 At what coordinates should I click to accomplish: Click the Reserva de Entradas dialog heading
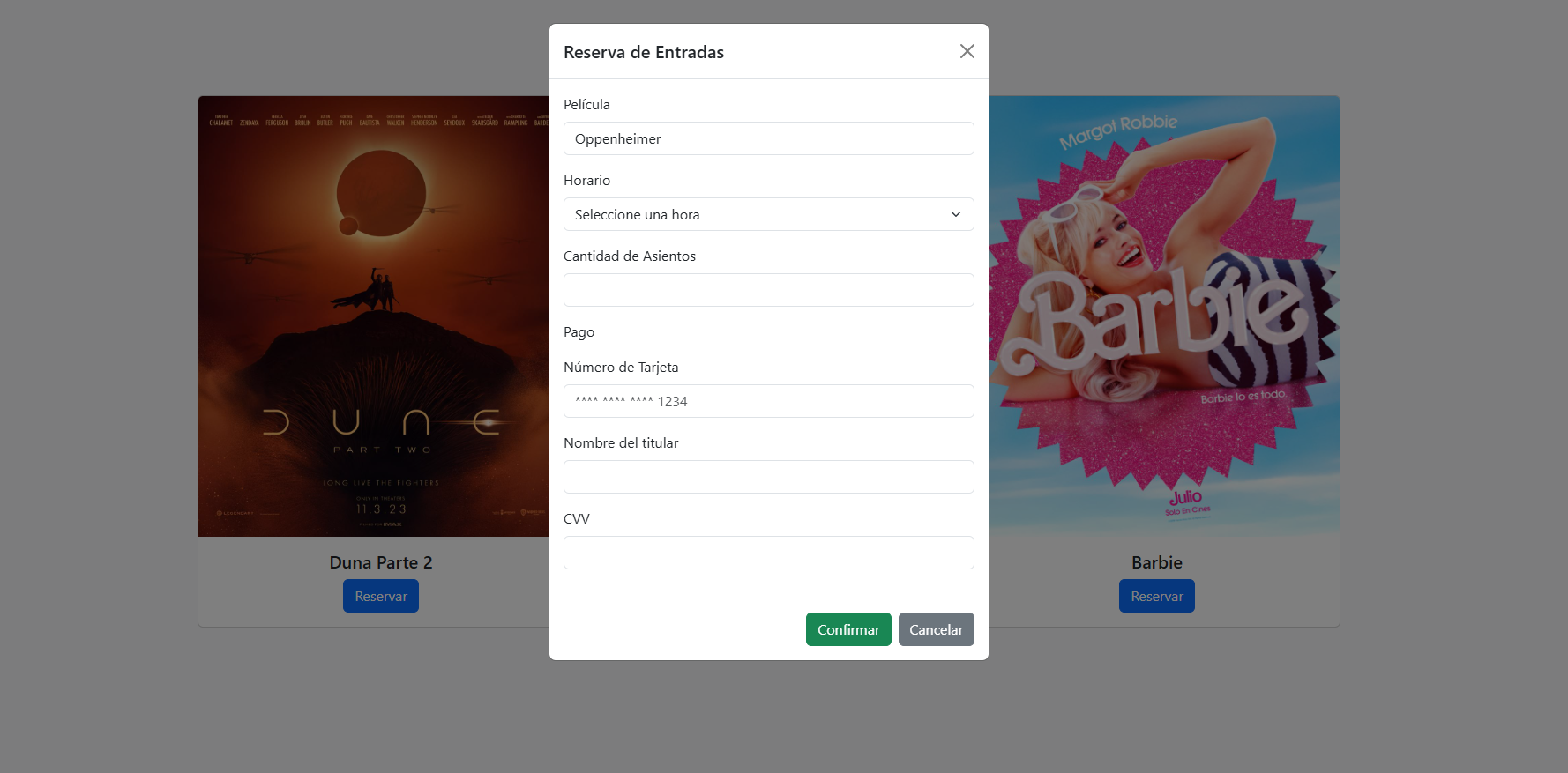pos(643,52)
